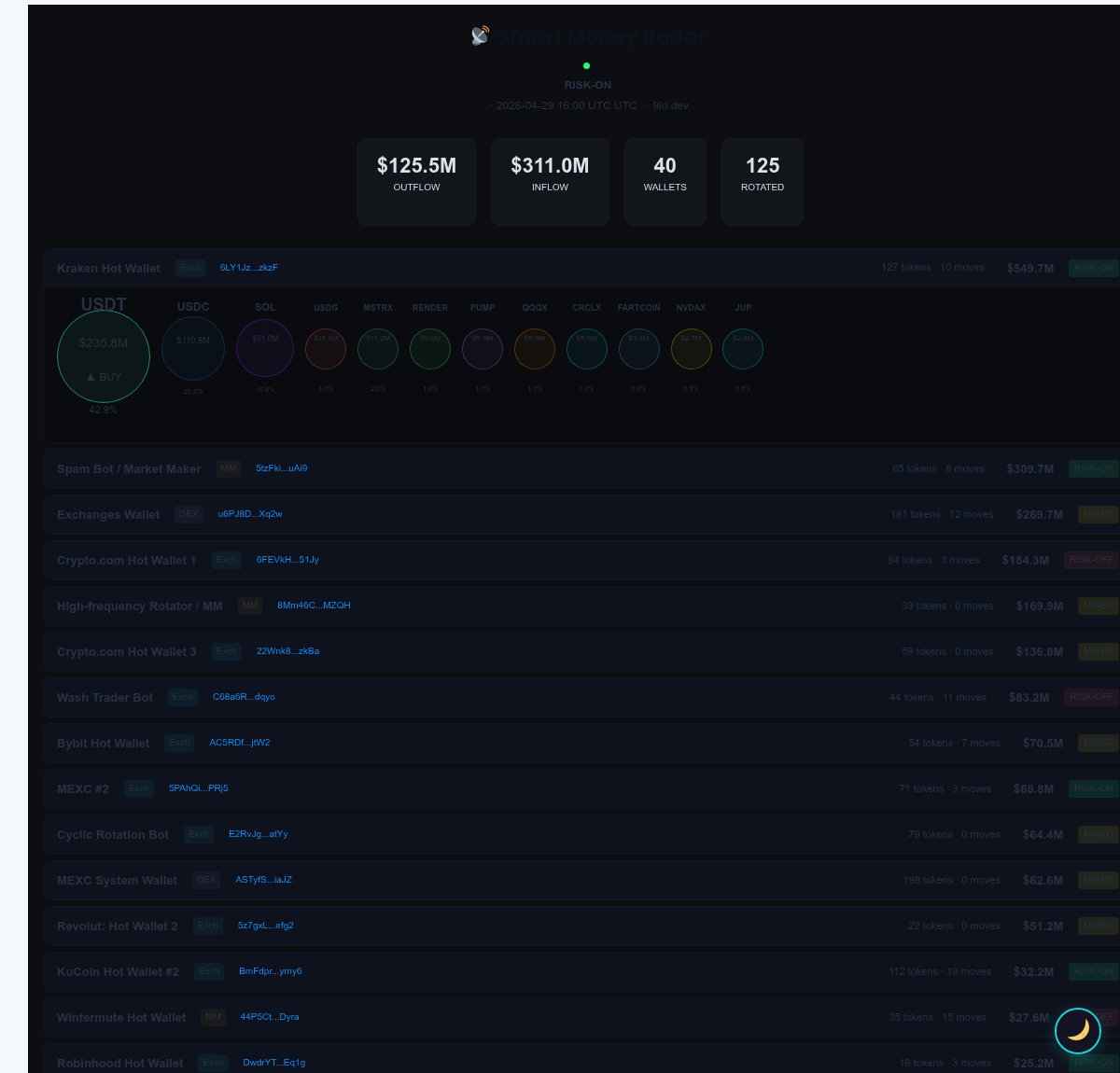Expand the Crypto.com Hot Wallet 3 row
Screen dimensions: 1120x1073
coord(581,651)
